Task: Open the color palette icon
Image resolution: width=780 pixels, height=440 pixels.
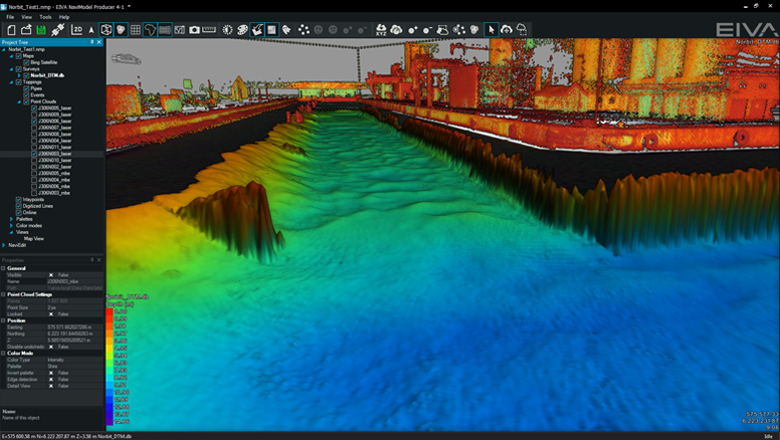Action: pyautogui.click(x=242, y=30)
